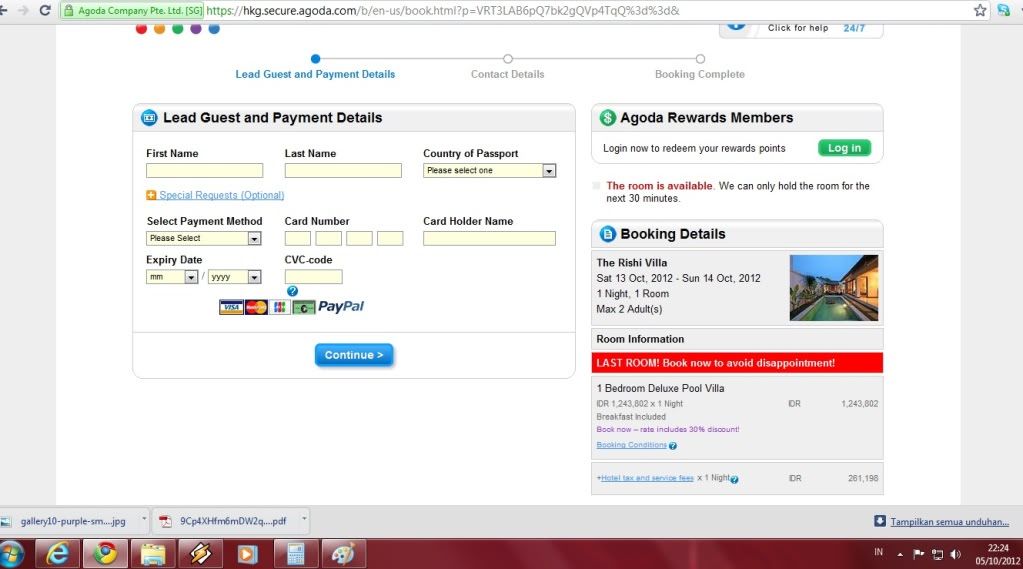Open the Special Requests (Optional) link
The image size is (1023, 569).
tap(222, 195)
